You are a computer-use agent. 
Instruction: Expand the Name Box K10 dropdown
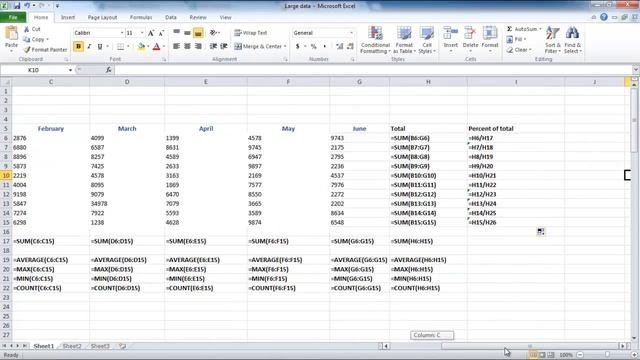(x=70, y=70)
